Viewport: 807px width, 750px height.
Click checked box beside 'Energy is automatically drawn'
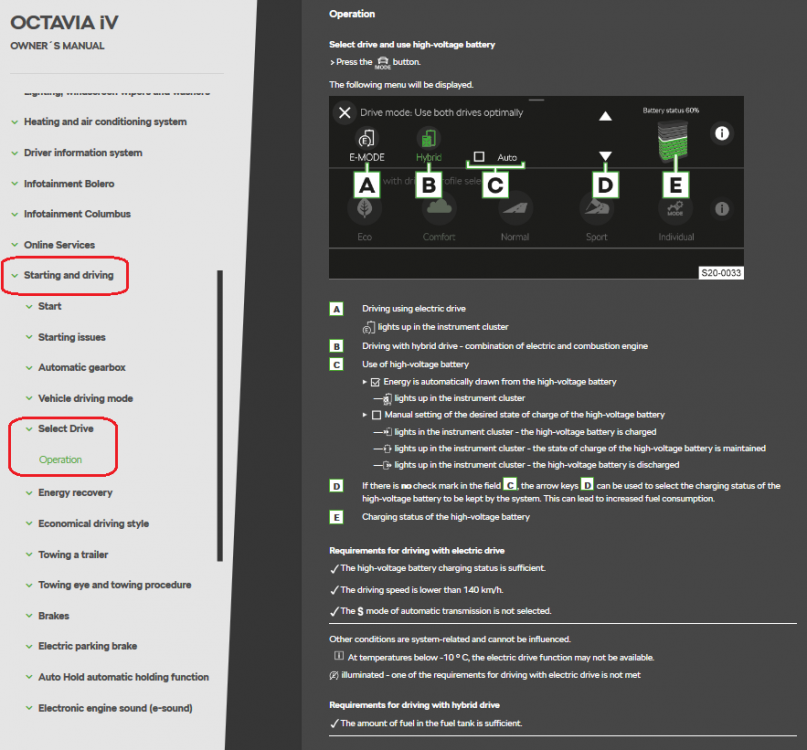[375, 382]
